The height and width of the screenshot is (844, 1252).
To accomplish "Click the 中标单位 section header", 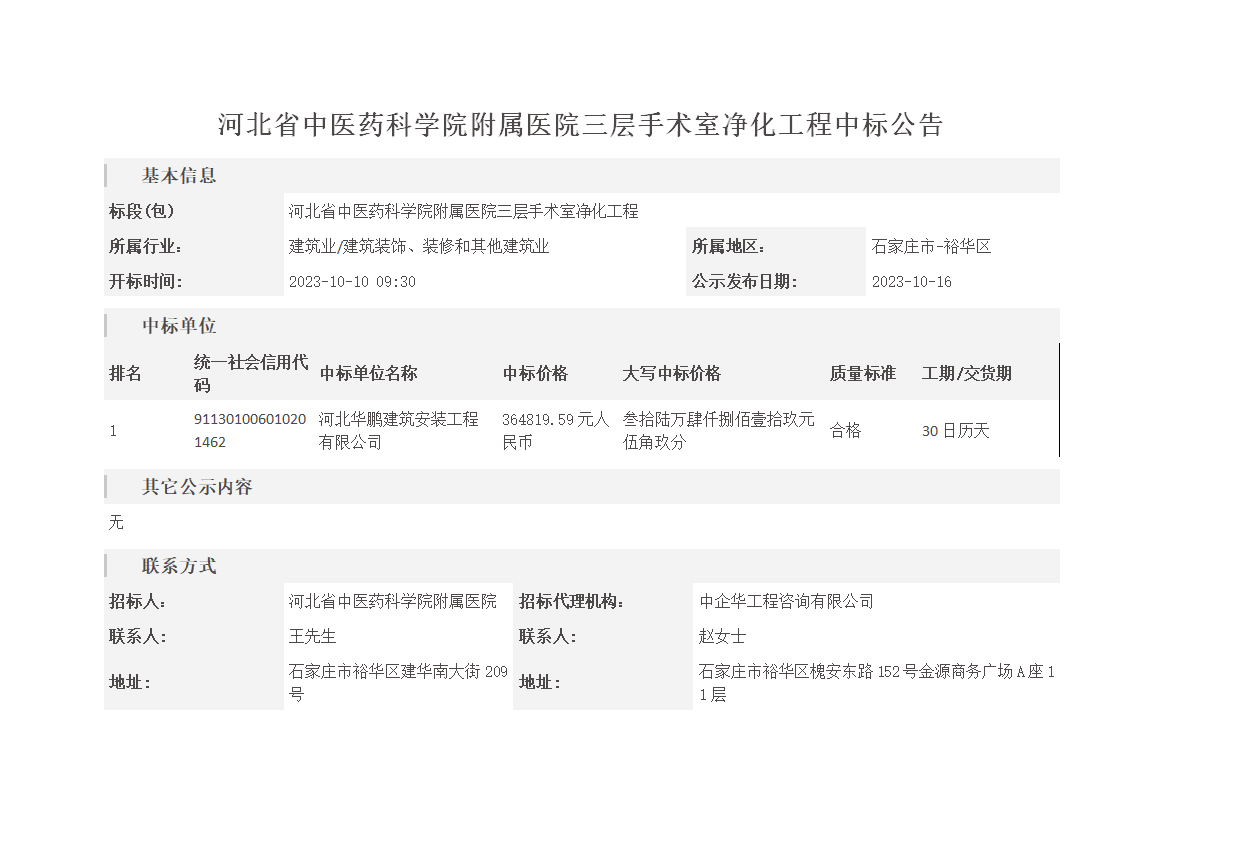I will coord(179,326).
